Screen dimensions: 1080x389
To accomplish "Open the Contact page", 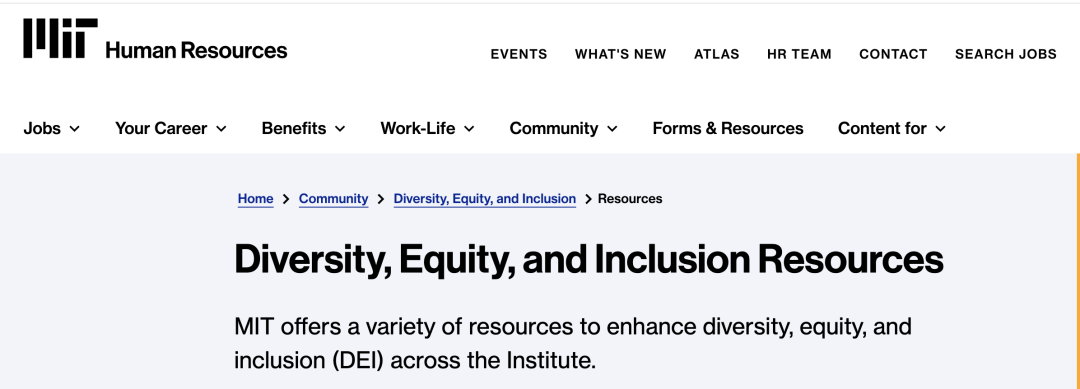I will click(893, 54).
